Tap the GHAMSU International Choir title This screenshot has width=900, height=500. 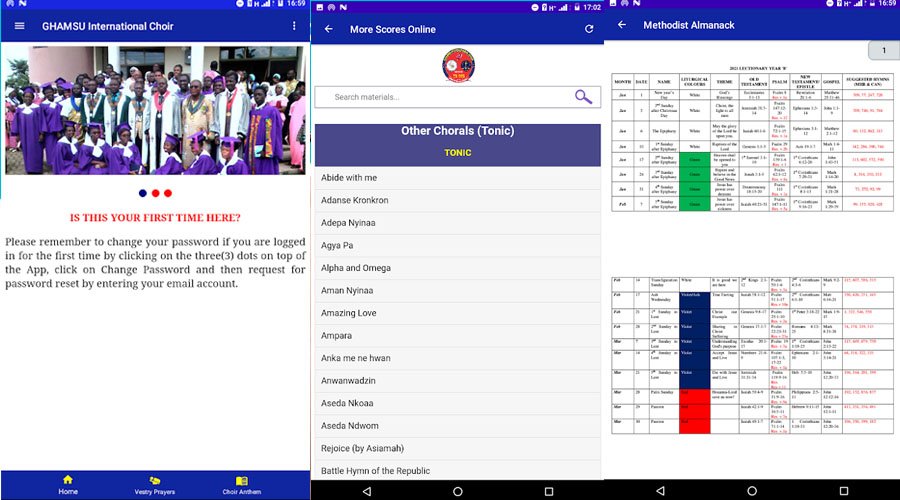[107, 26]
